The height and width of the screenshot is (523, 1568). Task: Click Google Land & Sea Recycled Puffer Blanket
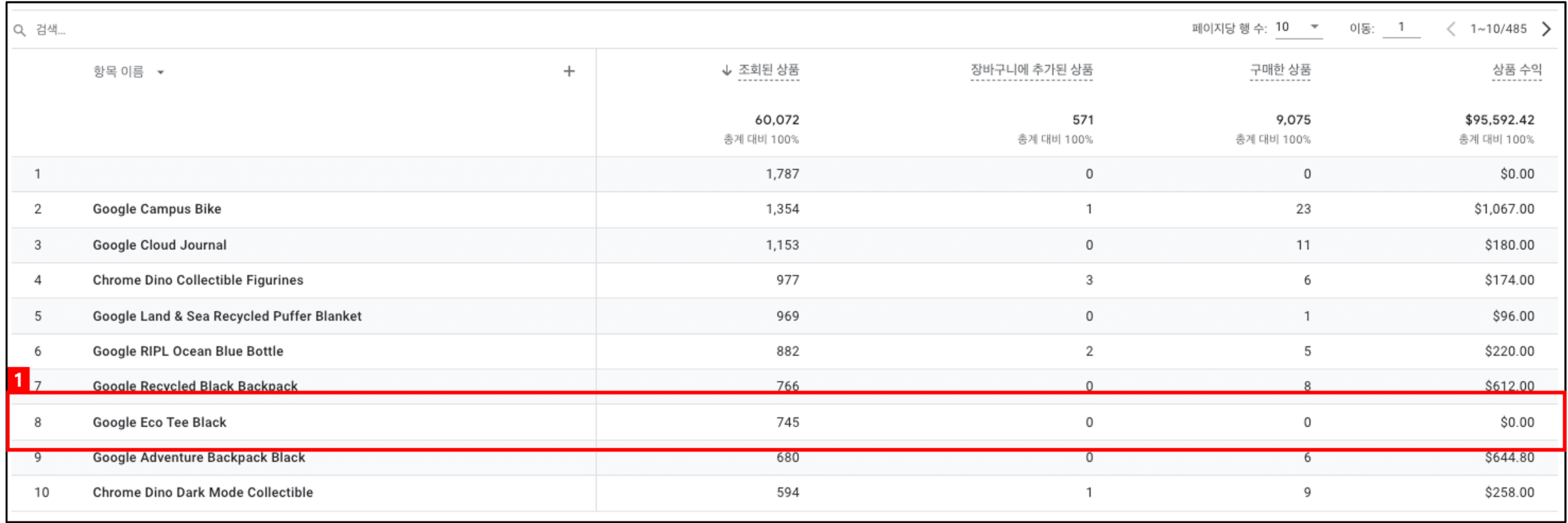pos(227,316)
